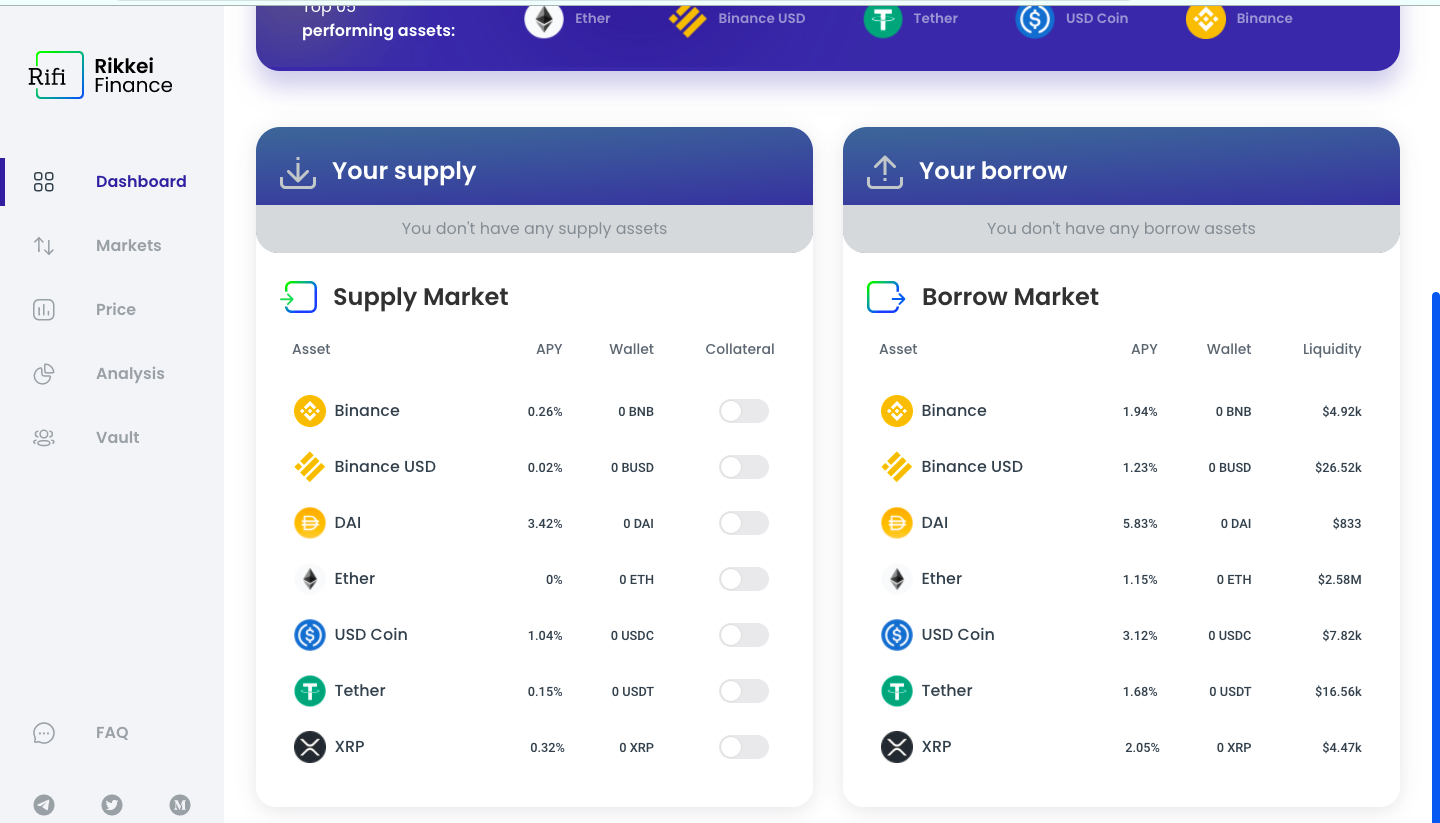The width and height of the screenshot is (1440, 823).
Task: Click the Your borrow upload icon
Action: (884, 172)
